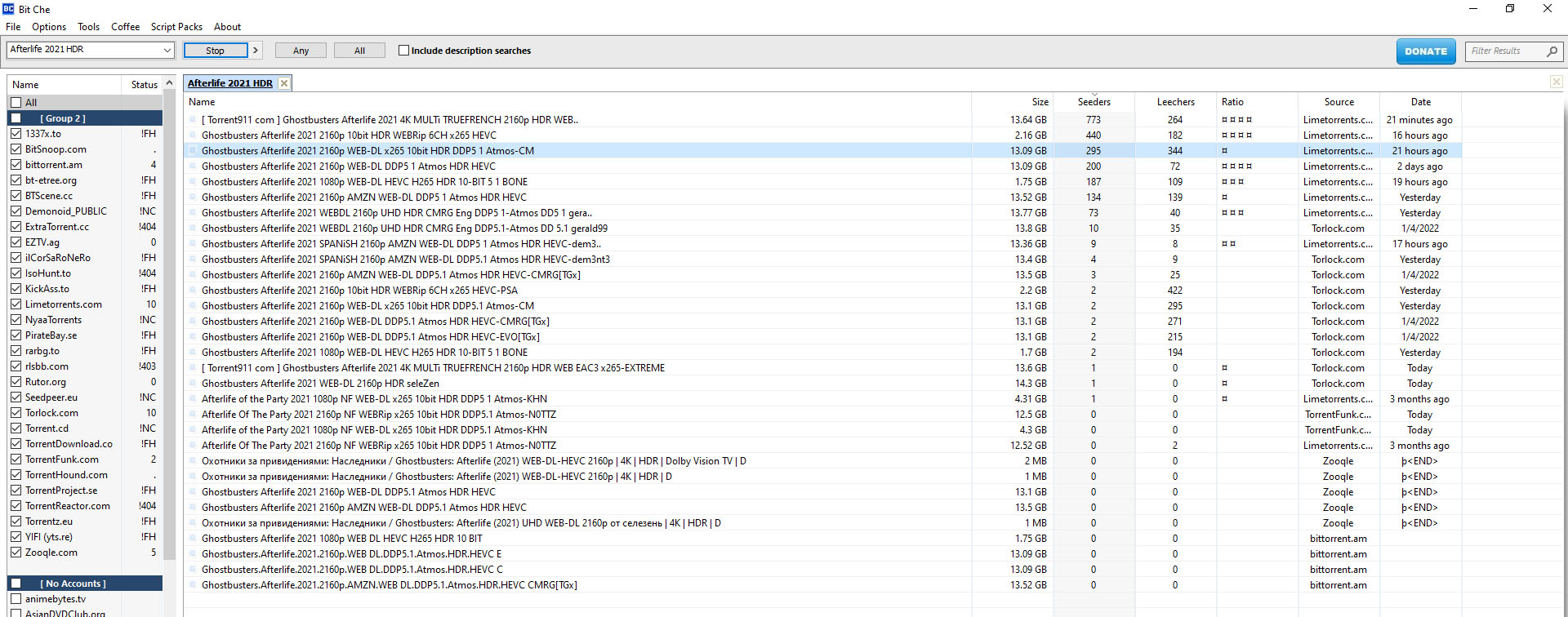Click the ratio marks on the 187-seeder row
This screenshot has width=1568, height=617.
tap(1232, 182)
